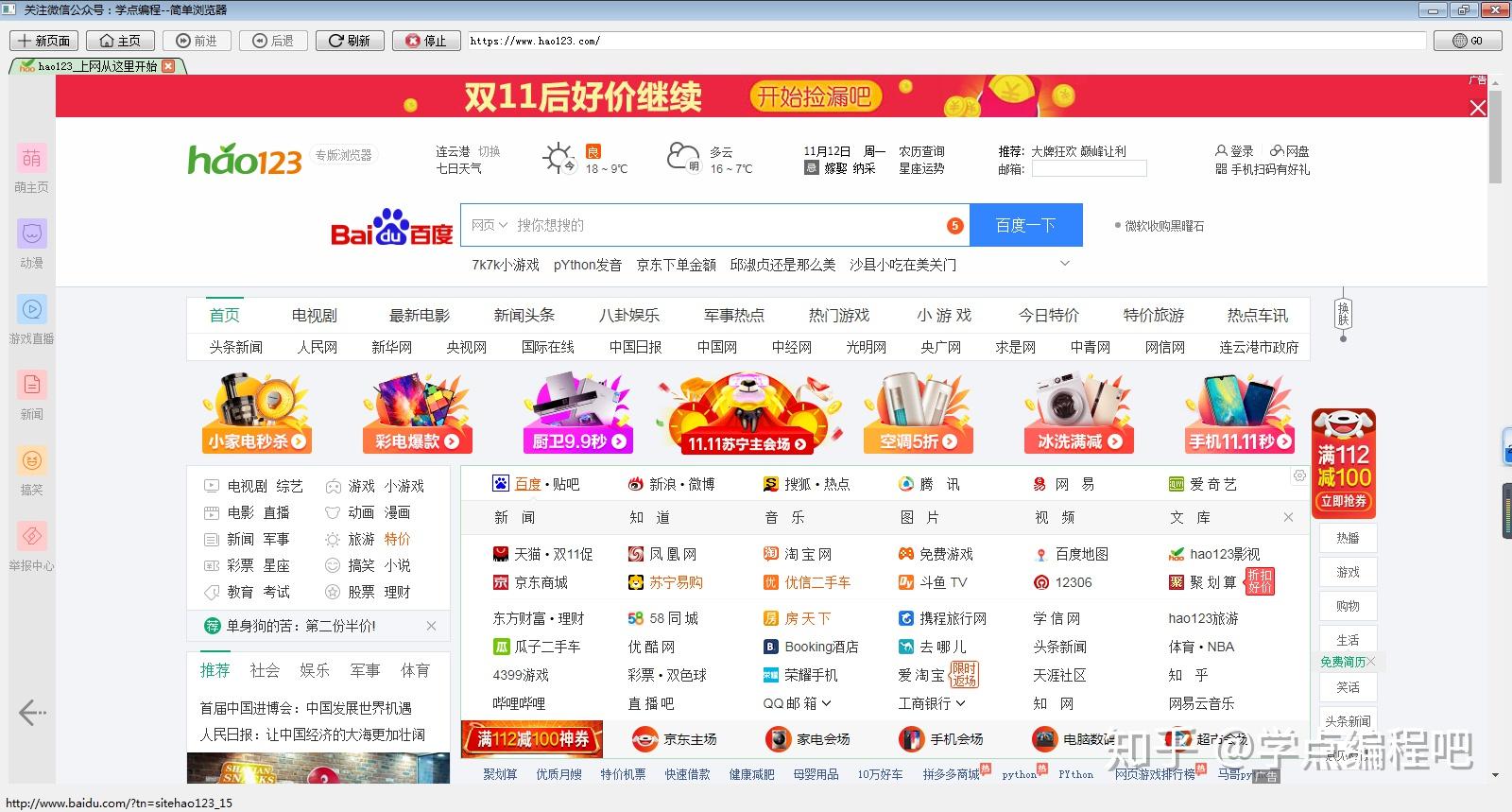Close the 新闻 知道 category row
Screen dimensions: 1512x812
click(1288, 517)
